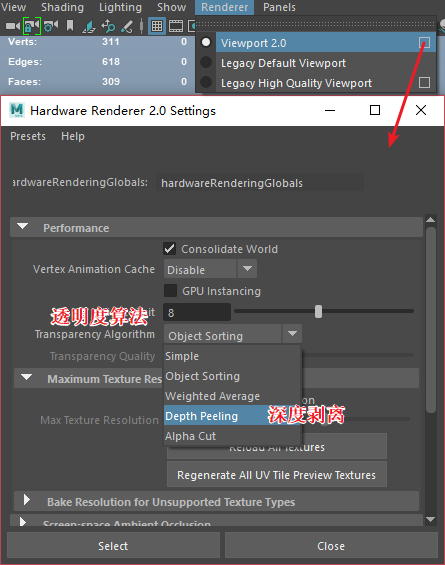Expand Screen-space Ambient Occlusion section

point(23,521)
